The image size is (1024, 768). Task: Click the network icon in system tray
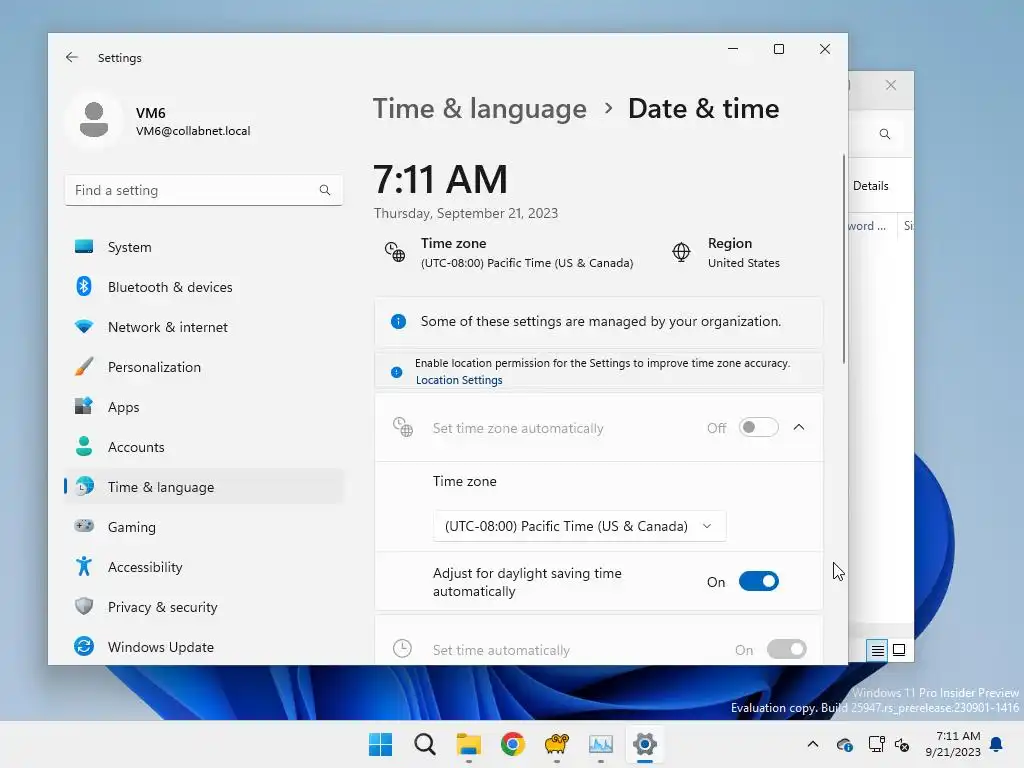point(876,744)
